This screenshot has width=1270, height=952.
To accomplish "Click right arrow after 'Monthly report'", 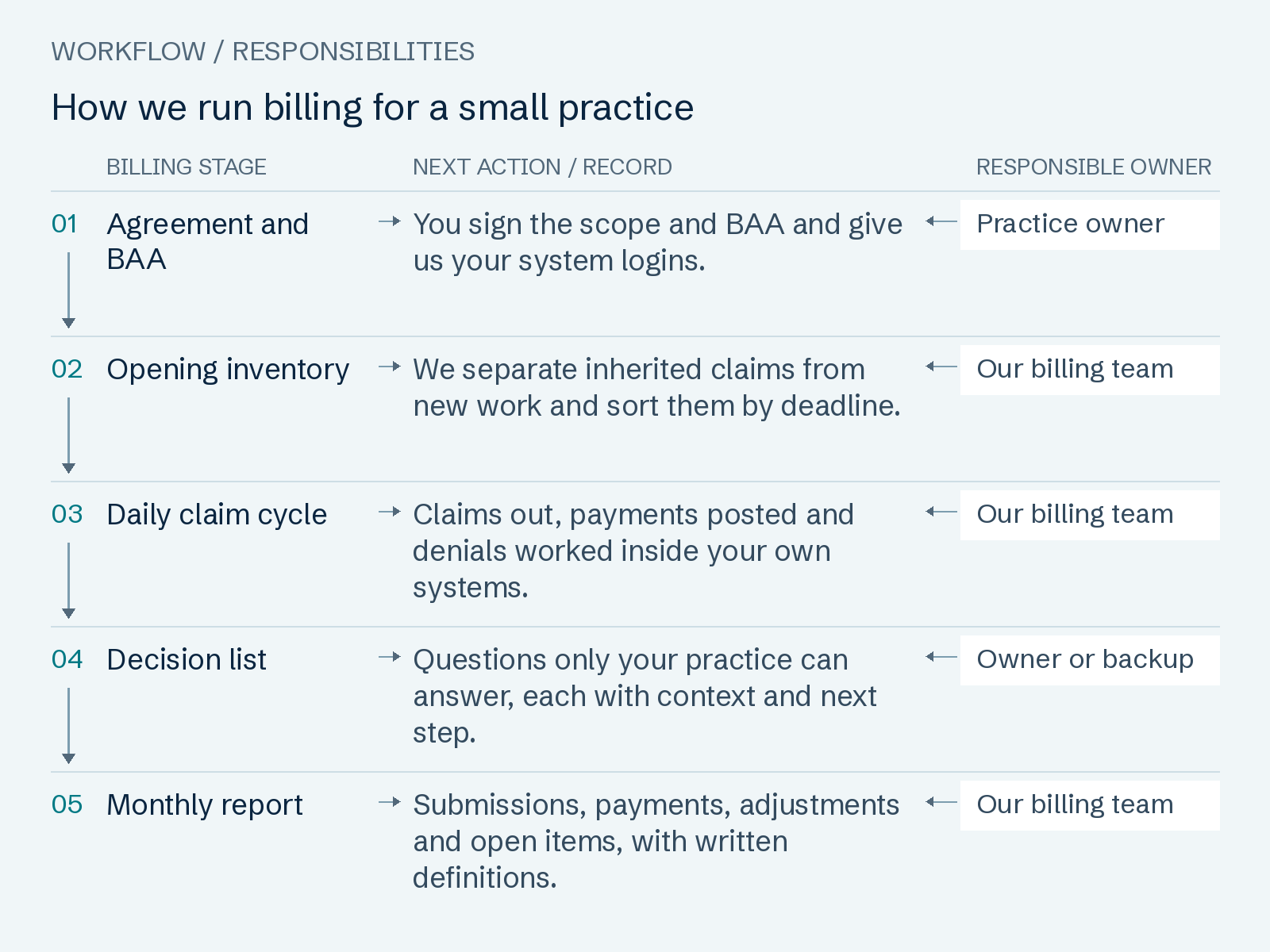I will click(390, 802).
